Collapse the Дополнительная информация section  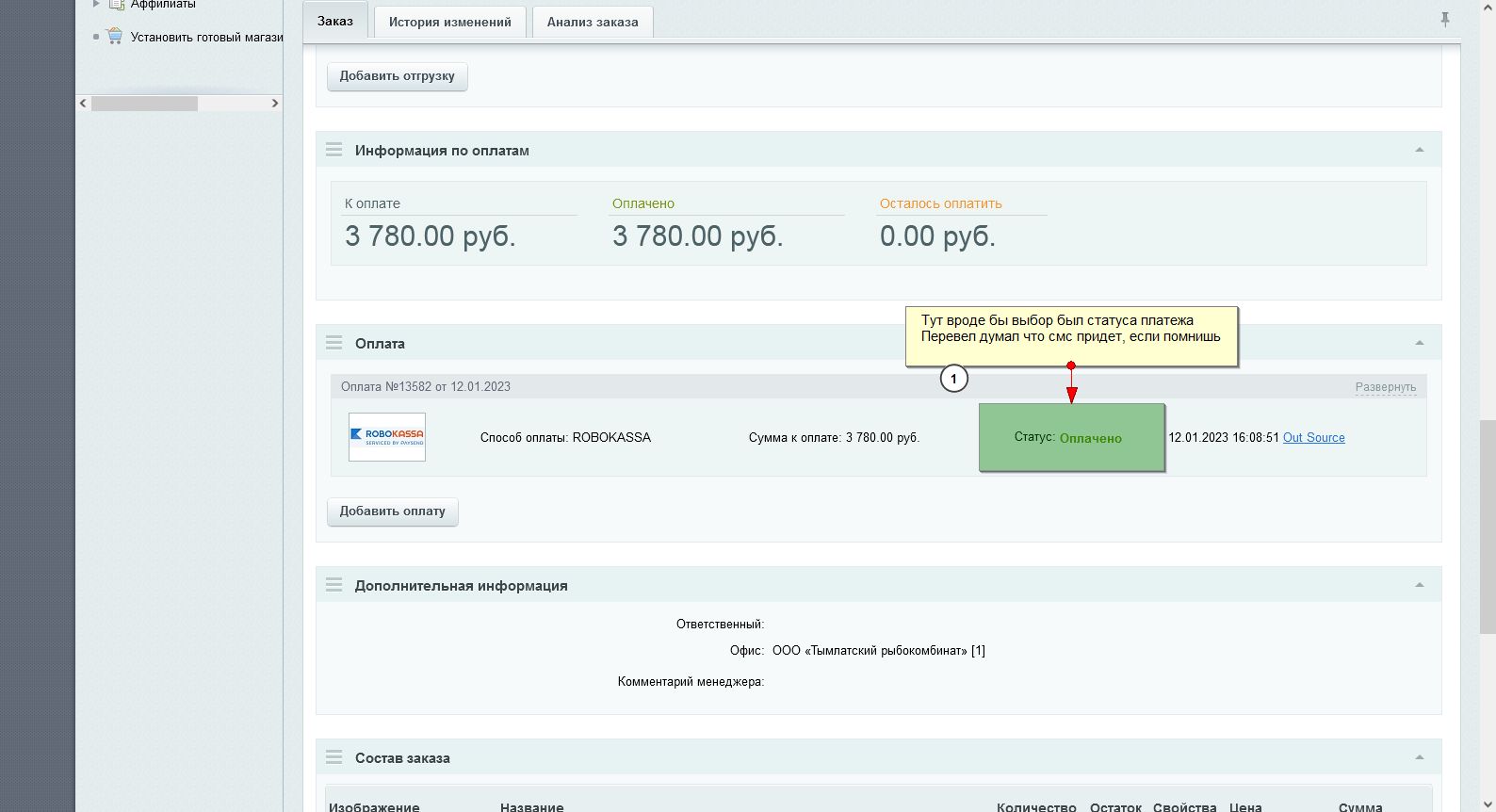[x=1420, y=585]
